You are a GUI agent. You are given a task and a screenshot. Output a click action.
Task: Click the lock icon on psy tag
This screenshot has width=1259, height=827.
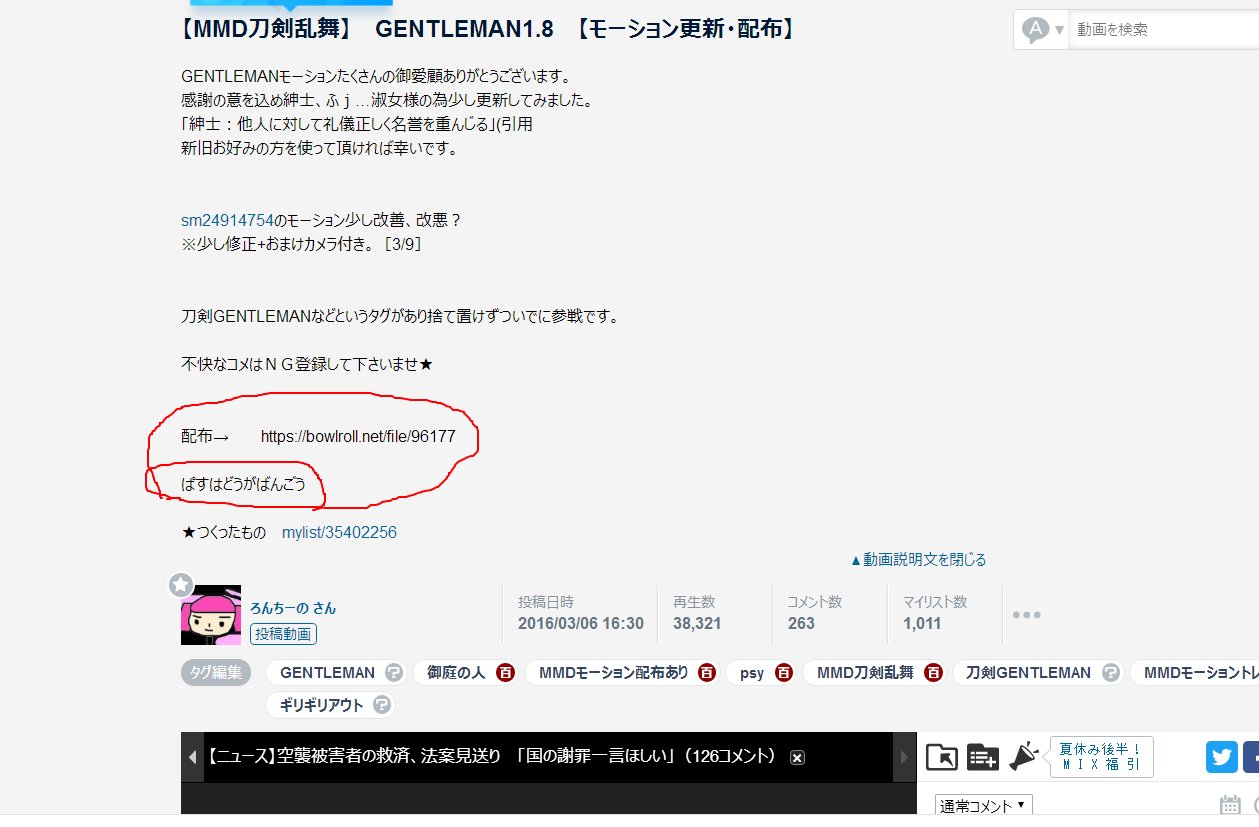[x=783, y=672]
